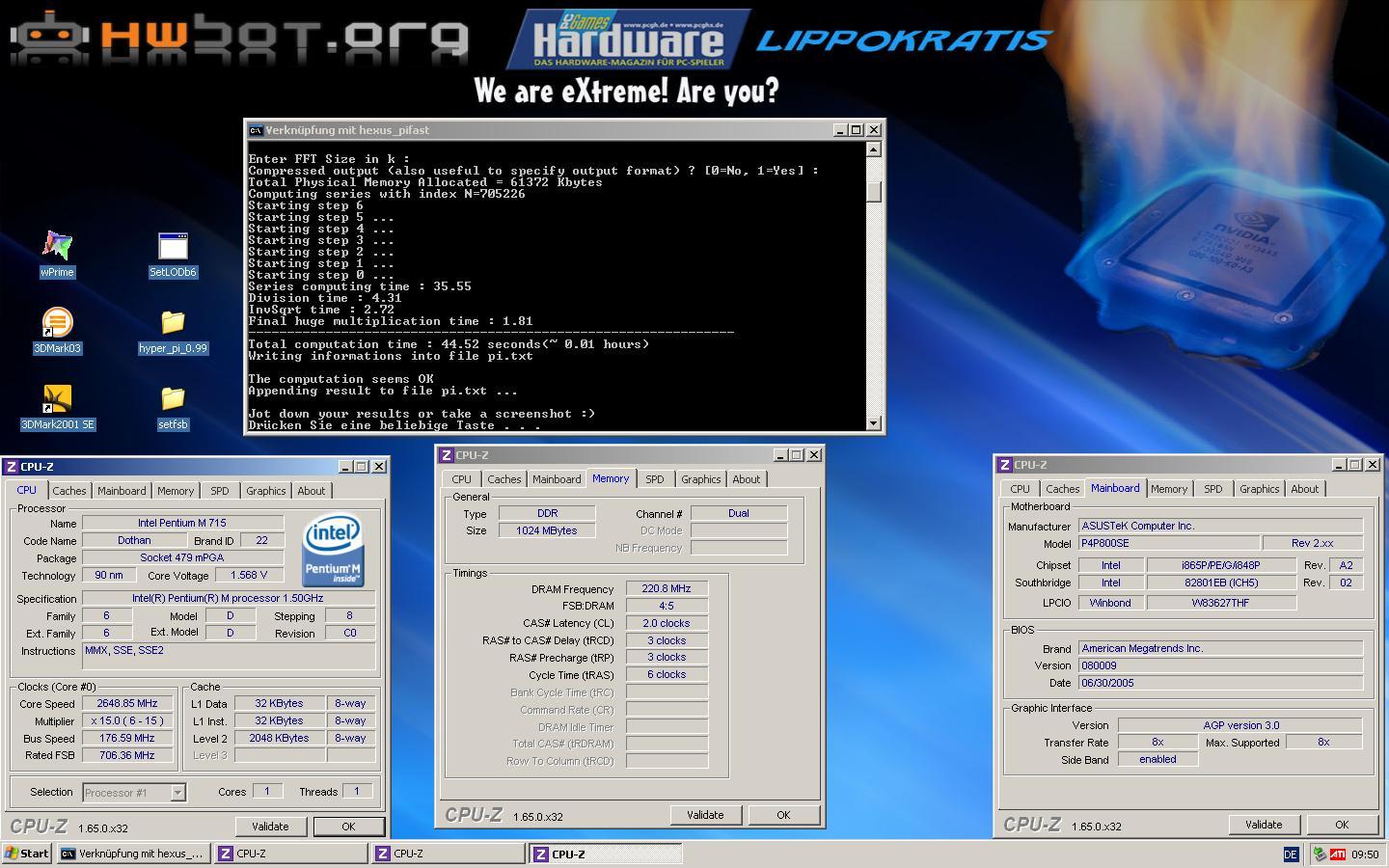This screenshot has width=1389, height=868.
Task: Click the console scrollbar down arrow
Action: click(x=874, y=422)
